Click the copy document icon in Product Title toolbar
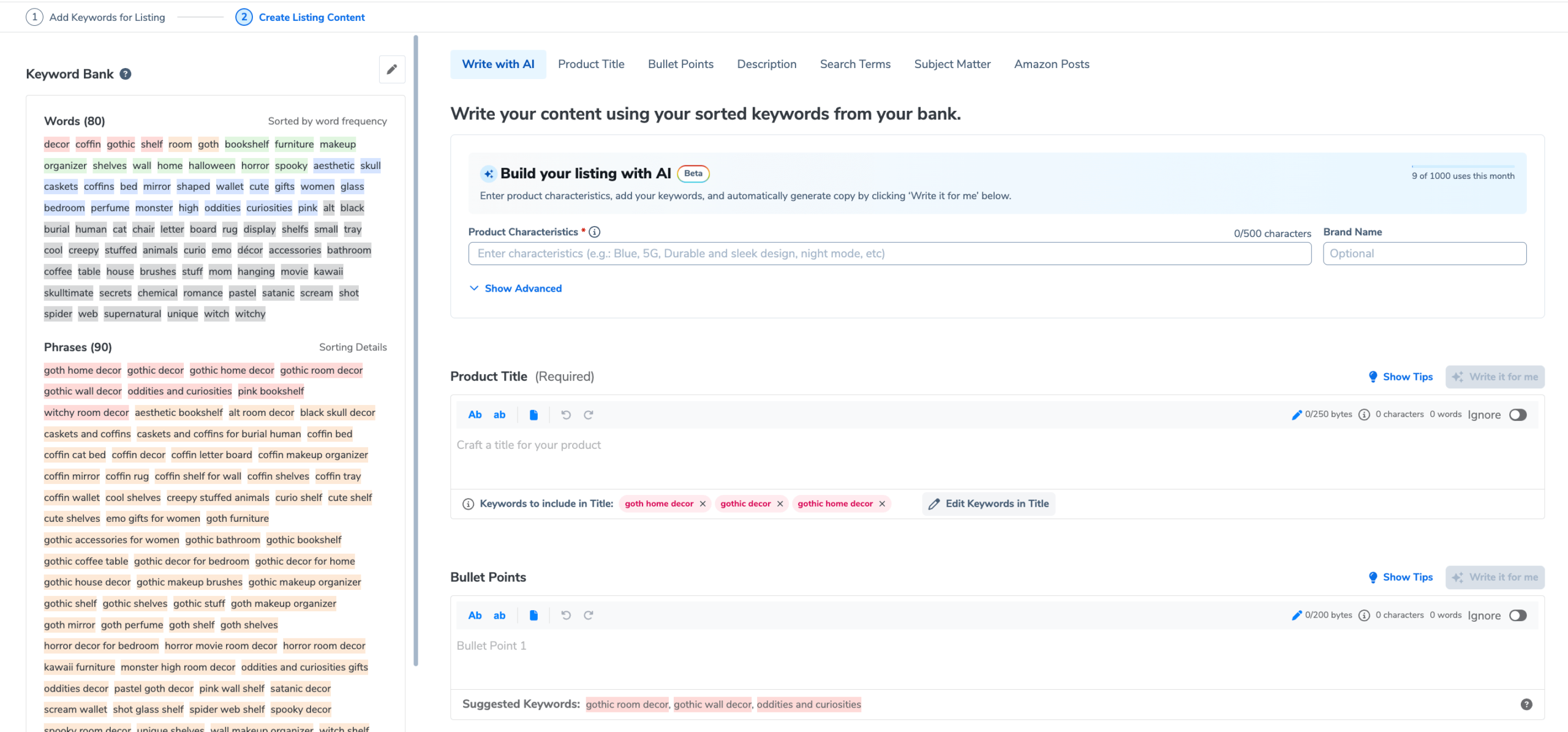 533,414
